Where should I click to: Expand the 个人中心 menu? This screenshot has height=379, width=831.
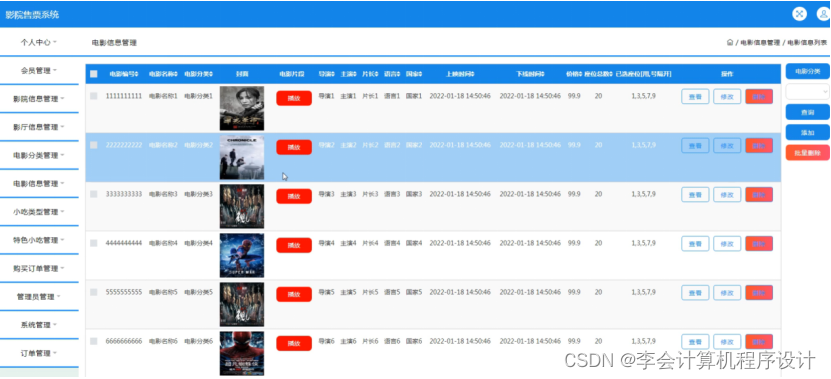(x=39, y=42)
